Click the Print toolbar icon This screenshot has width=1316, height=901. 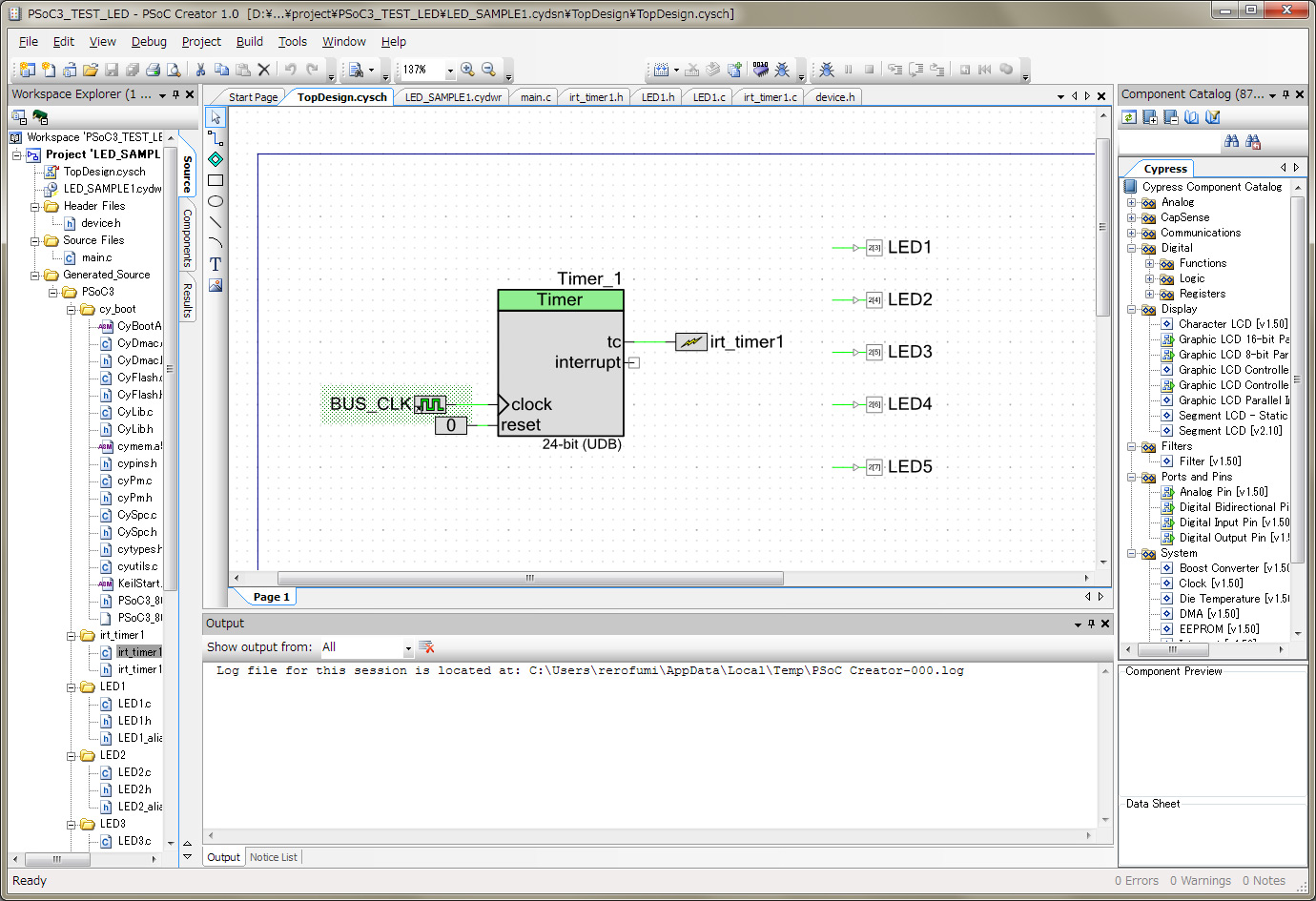coord(153,70)
